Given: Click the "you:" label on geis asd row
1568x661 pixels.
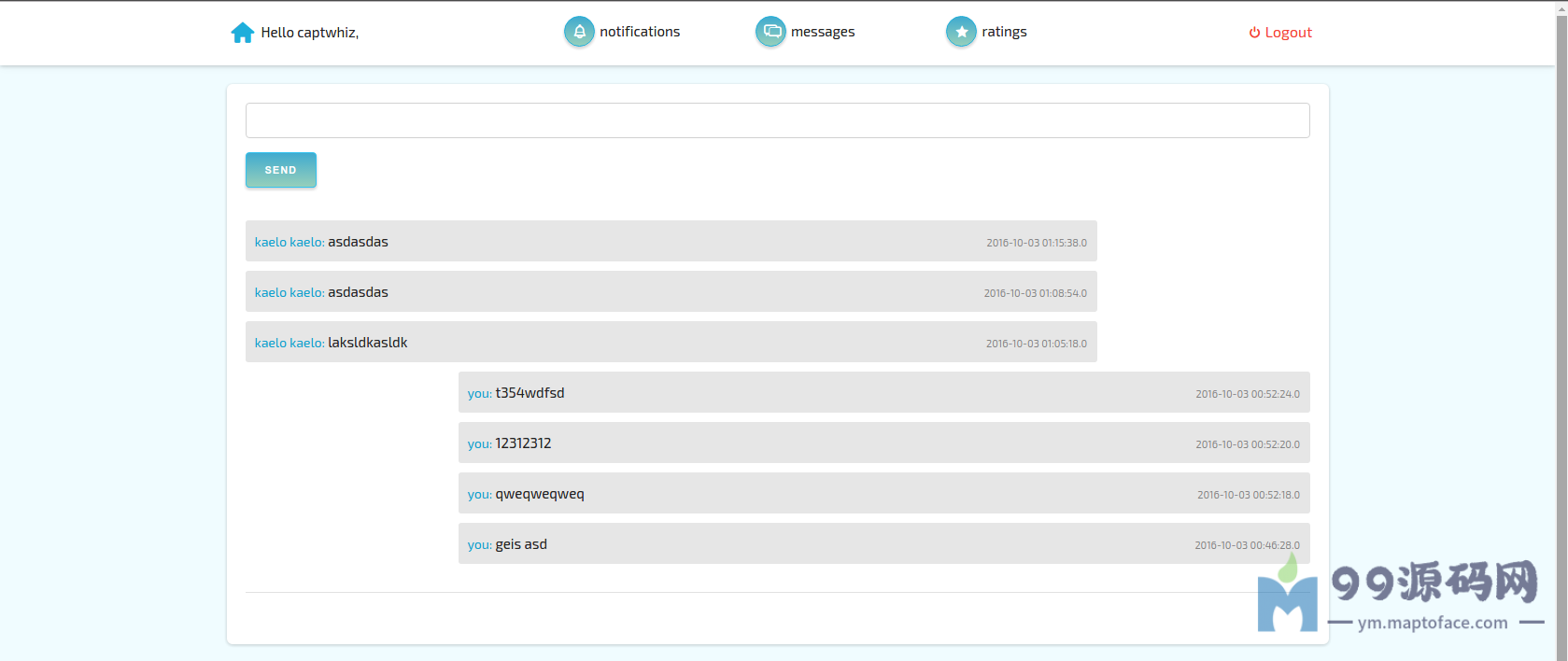Looking at the screenshot, I should click(x=480, y=545).
